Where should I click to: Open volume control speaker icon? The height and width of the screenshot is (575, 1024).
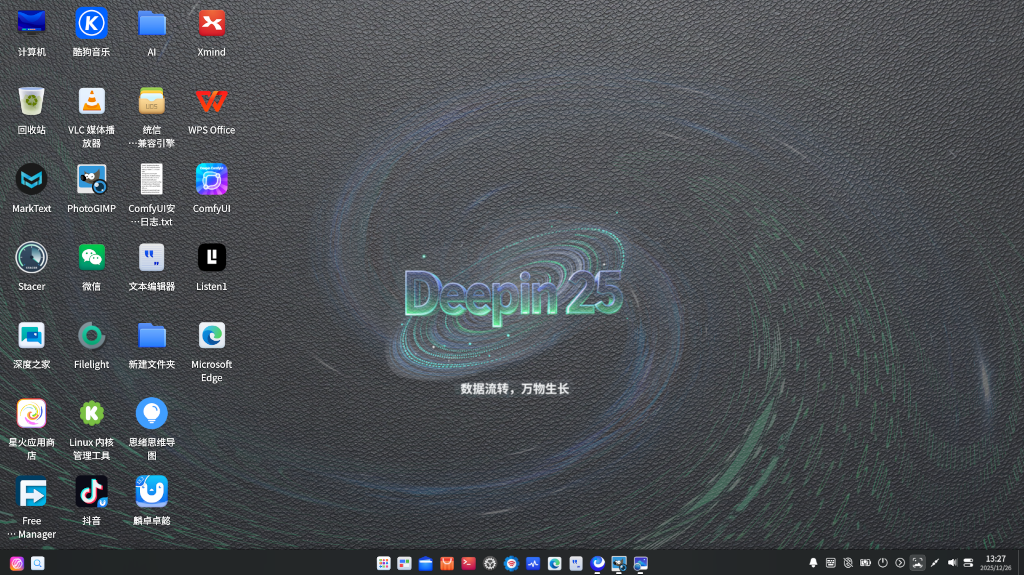pyautogui.click(x=952, y=563)
